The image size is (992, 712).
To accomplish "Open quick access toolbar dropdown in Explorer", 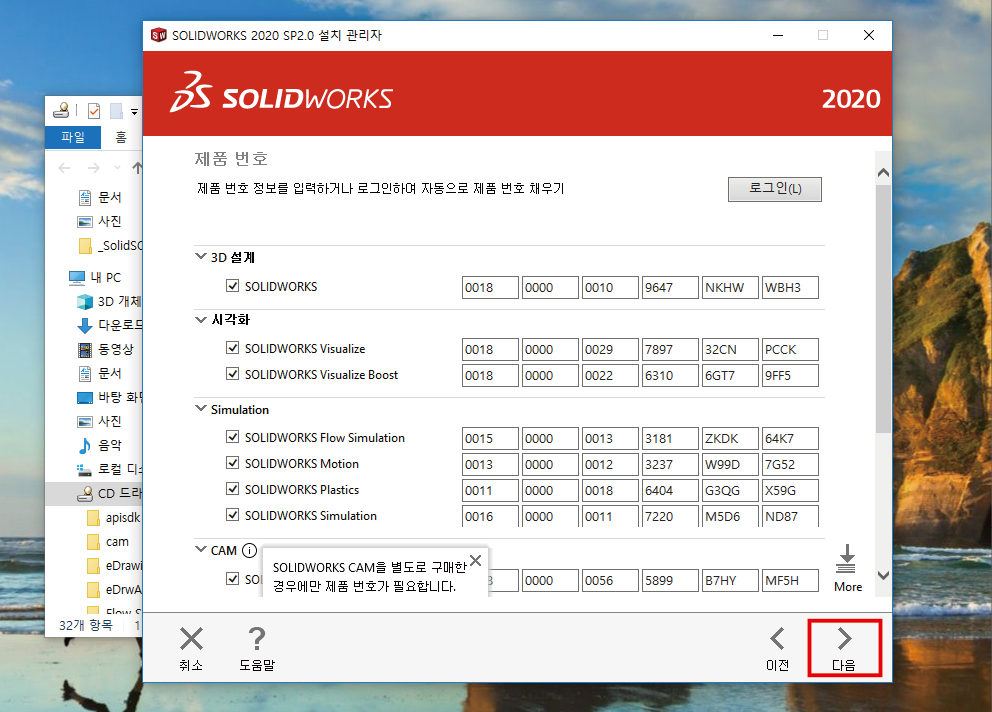I will coord(134,112).
